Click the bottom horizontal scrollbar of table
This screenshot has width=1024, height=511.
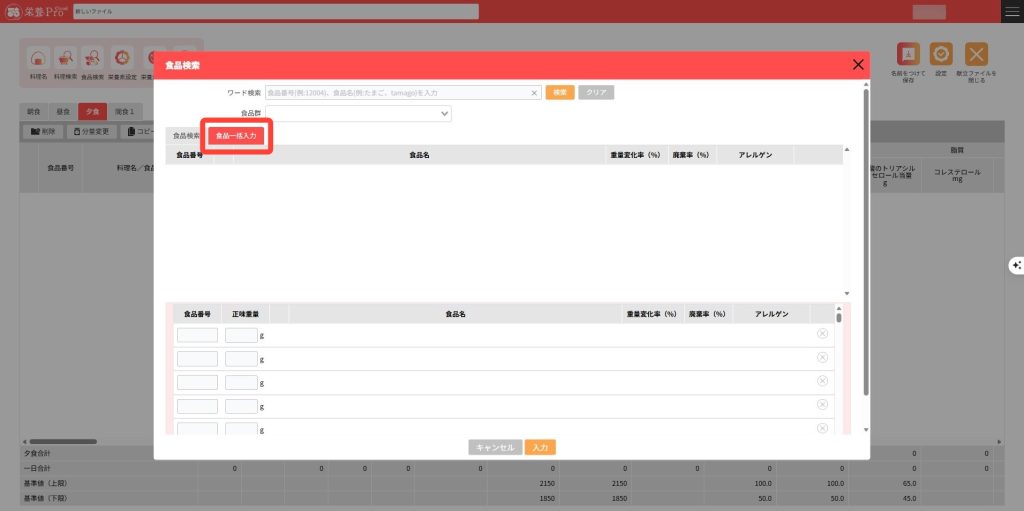click(62, 441)
